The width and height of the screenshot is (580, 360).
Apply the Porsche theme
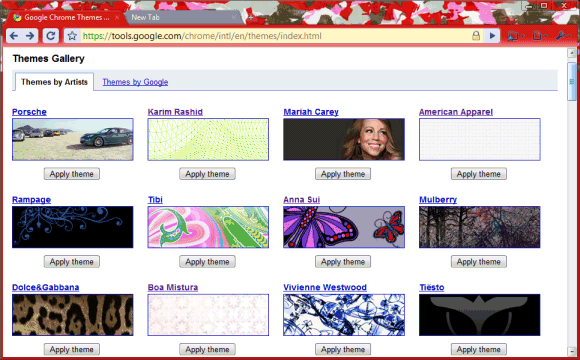[71, 174]
